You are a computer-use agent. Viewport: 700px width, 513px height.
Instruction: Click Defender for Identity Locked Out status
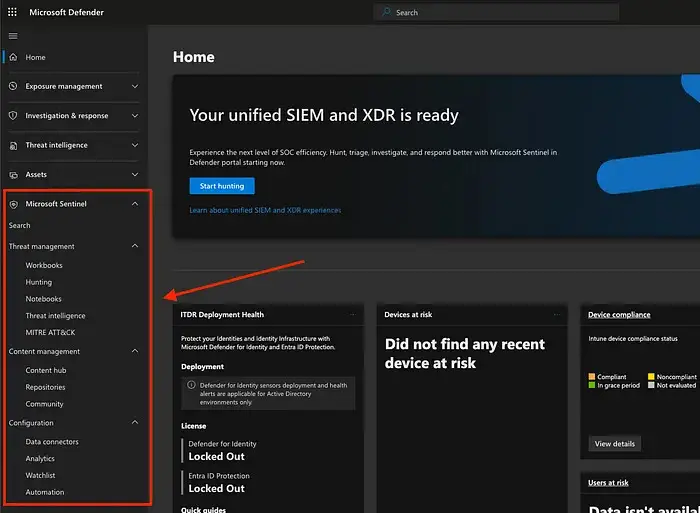(x=217, y=456)
